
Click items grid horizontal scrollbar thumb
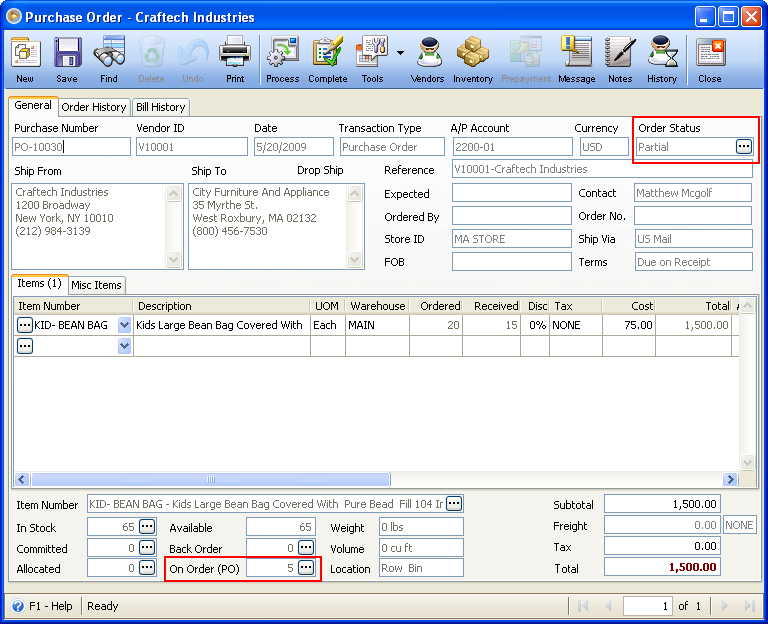coord(211,479)
